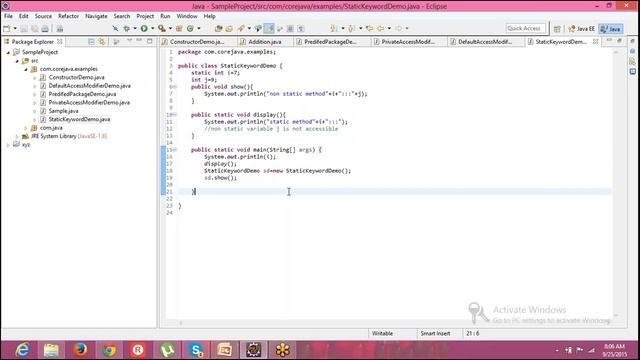
Task: Click the Open Perspective icon
Action: [557, 29]
